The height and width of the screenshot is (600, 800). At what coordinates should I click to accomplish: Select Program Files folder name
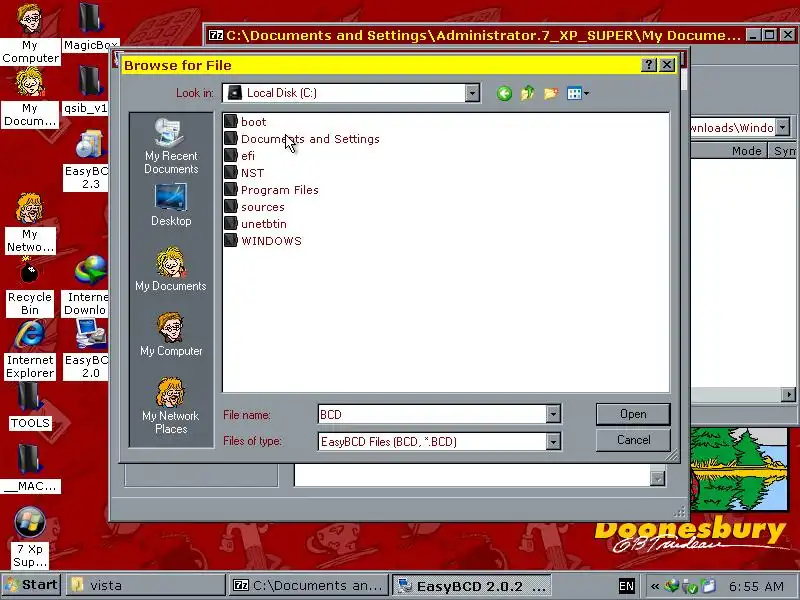pos(280,190)
